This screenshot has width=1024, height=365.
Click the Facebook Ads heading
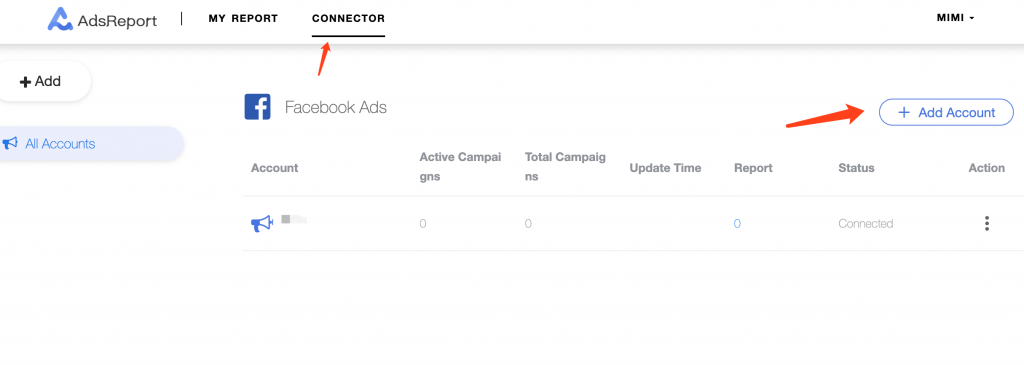(336, 107)
